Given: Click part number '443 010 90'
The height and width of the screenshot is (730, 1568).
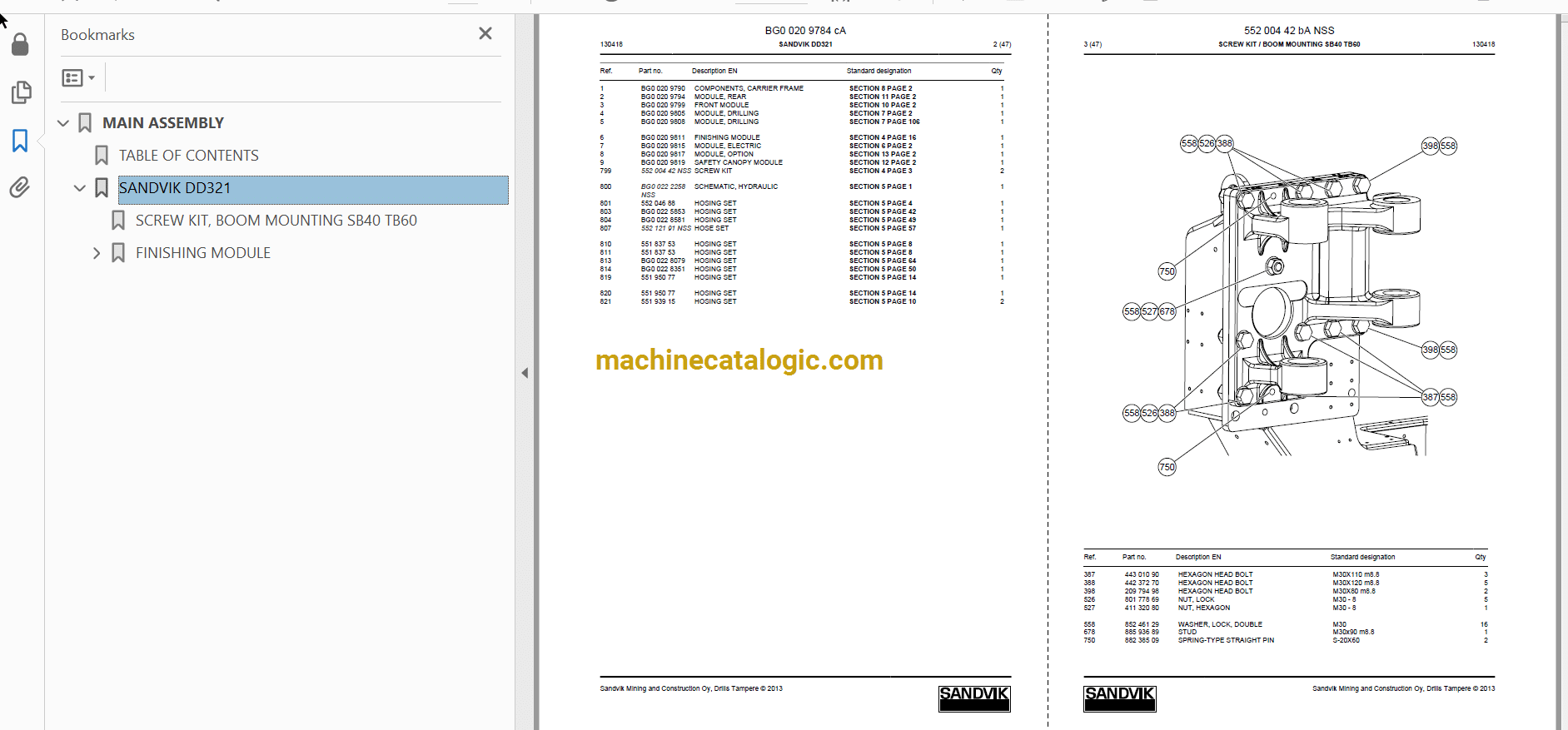Looking at the screenshot, I should coord(1142,574).
